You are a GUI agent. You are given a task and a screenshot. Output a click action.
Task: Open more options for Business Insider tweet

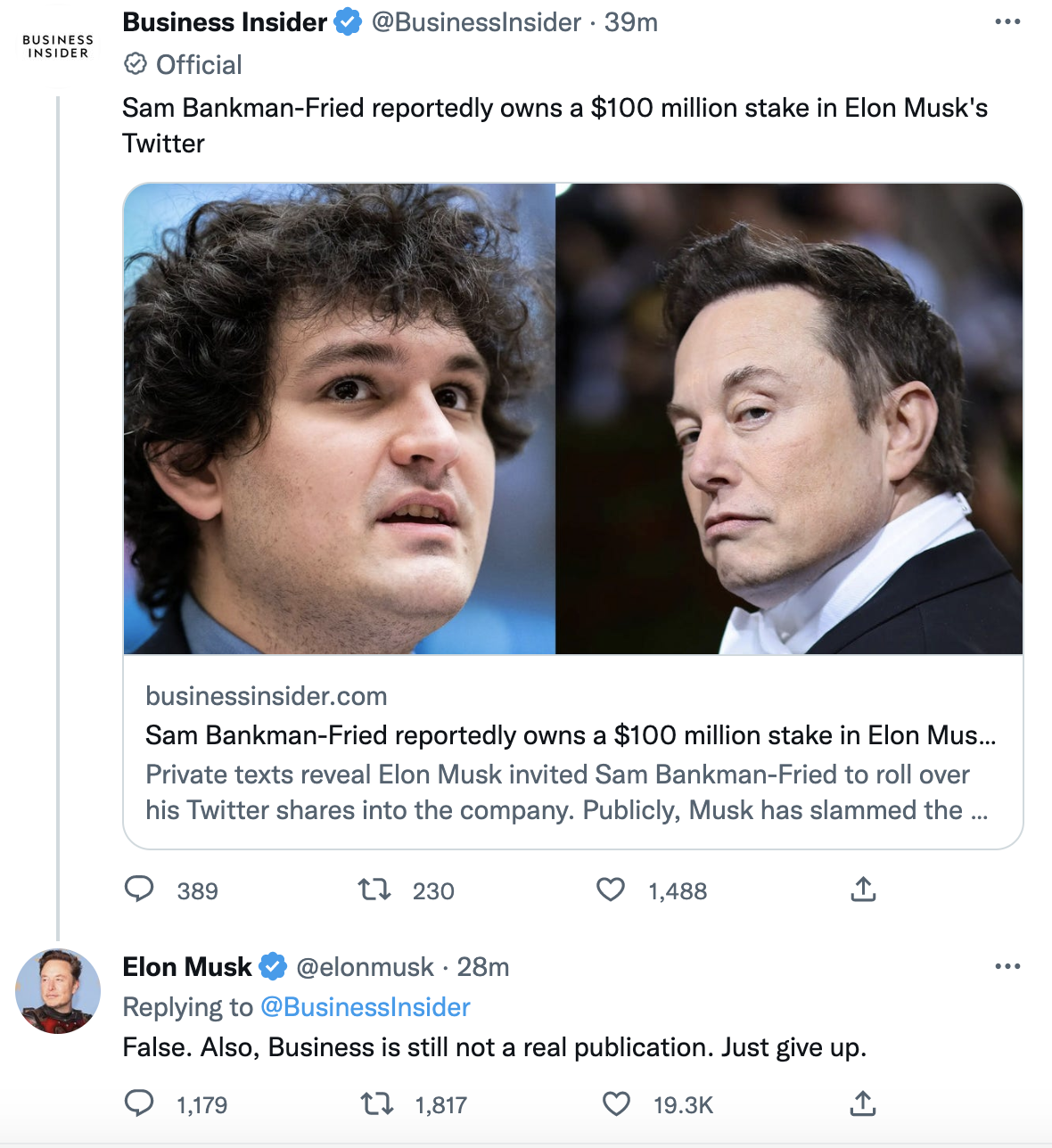(1007, 21)
